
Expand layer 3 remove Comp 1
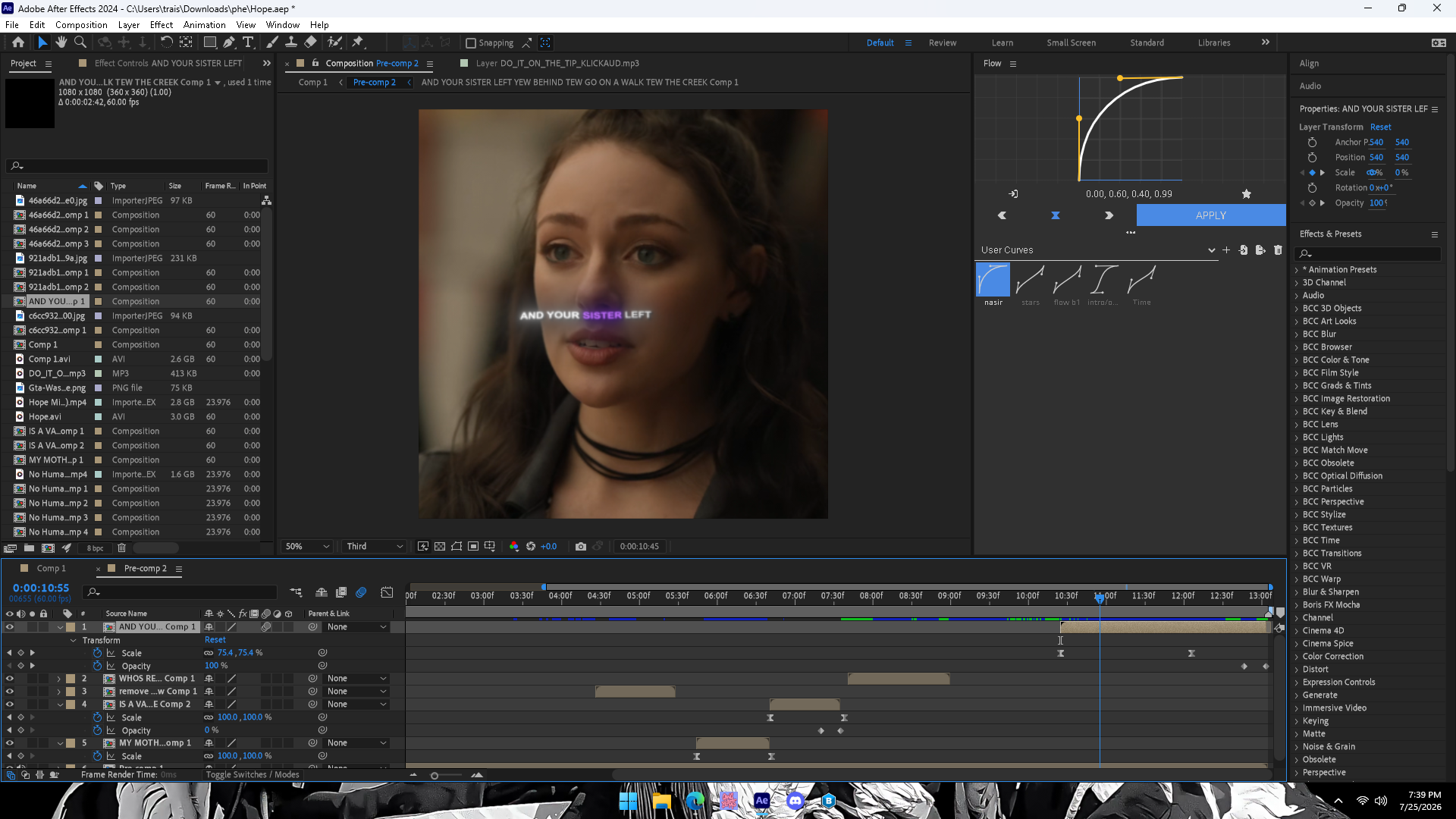tap(59, 692)
